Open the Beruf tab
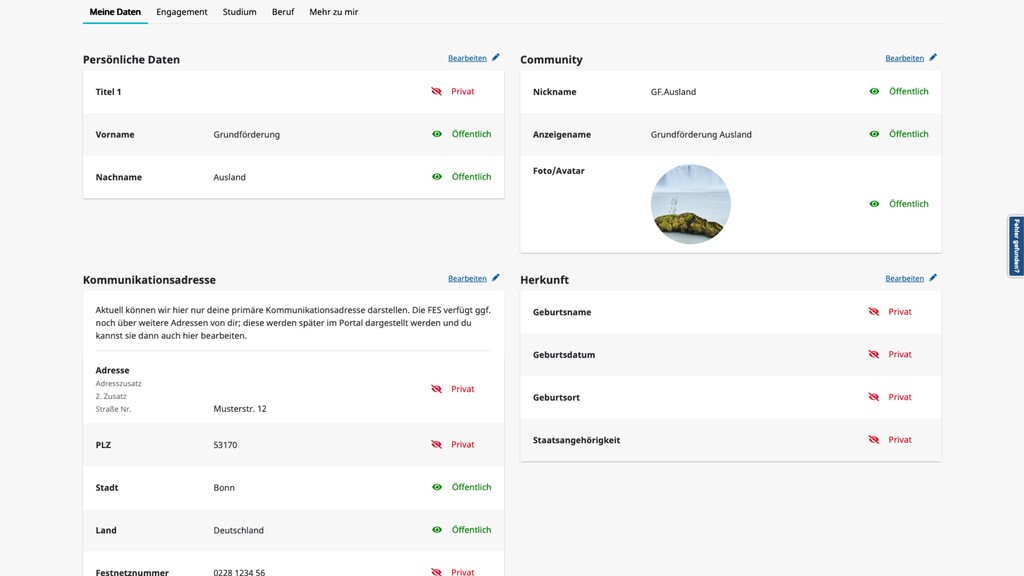 (x=283, y=12)
